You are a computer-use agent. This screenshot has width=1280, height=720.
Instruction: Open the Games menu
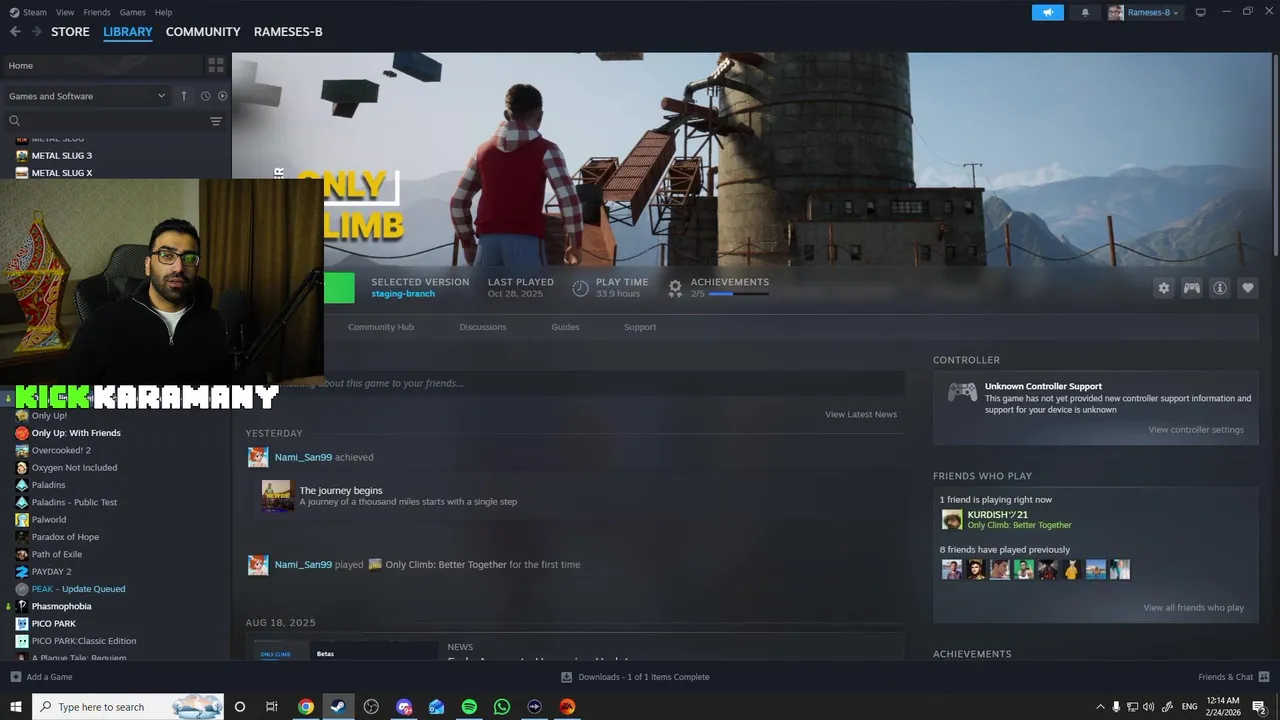(x=132, y=12)
